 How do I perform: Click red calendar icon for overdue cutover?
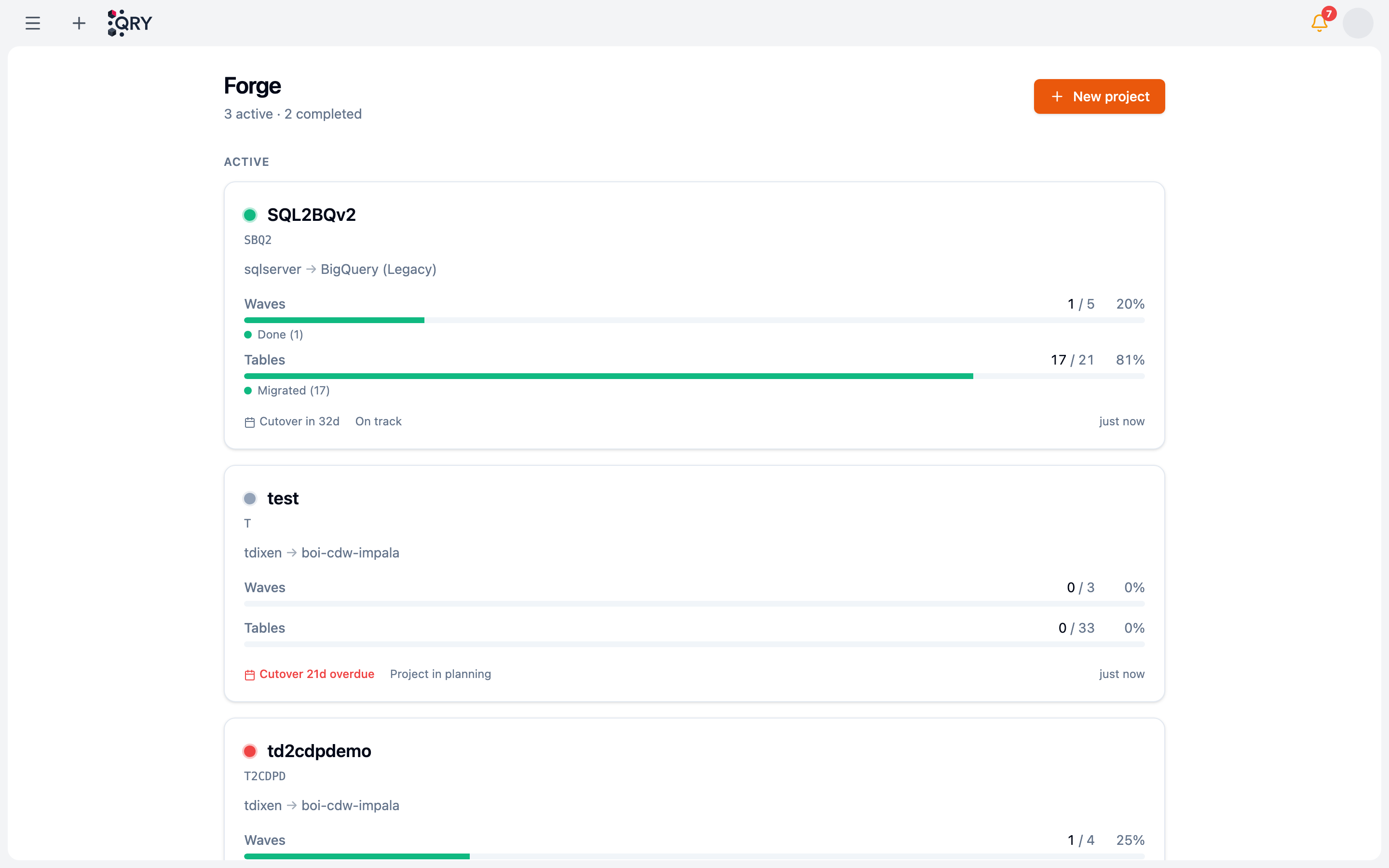pos(250,675)
